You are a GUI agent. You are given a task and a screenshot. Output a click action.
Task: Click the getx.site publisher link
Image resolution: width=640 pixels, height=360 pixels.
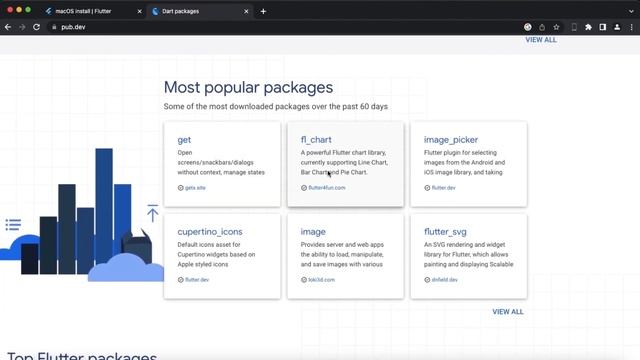click(x=195, y=188)
